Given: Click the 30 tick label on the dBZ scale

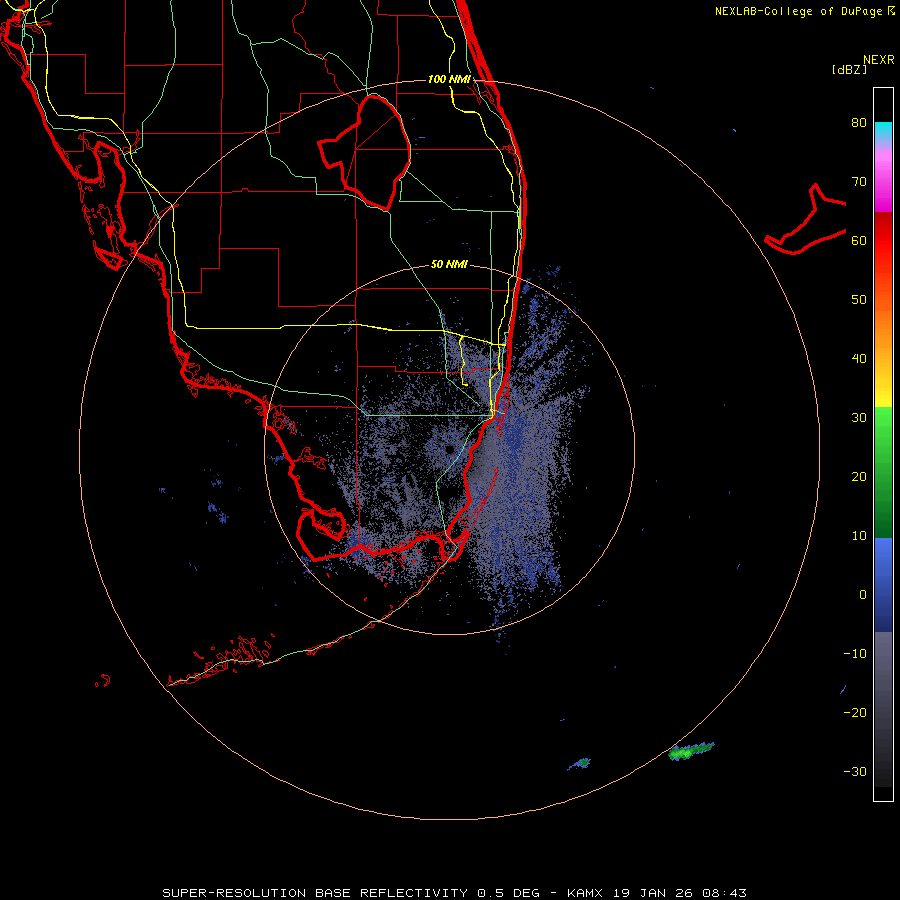Looking at the screenshot, I should (859, 418).
